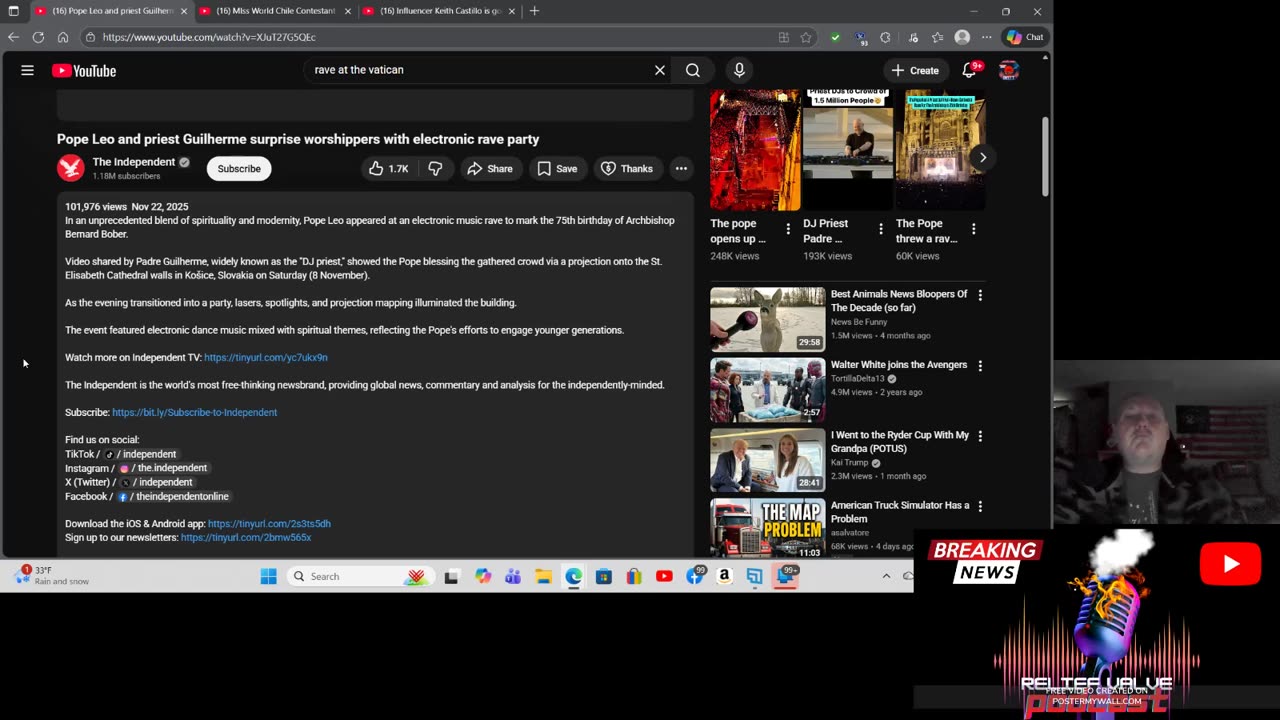Open The Independent X (Twitter) link
The image size is (1280, 720).
156,482
